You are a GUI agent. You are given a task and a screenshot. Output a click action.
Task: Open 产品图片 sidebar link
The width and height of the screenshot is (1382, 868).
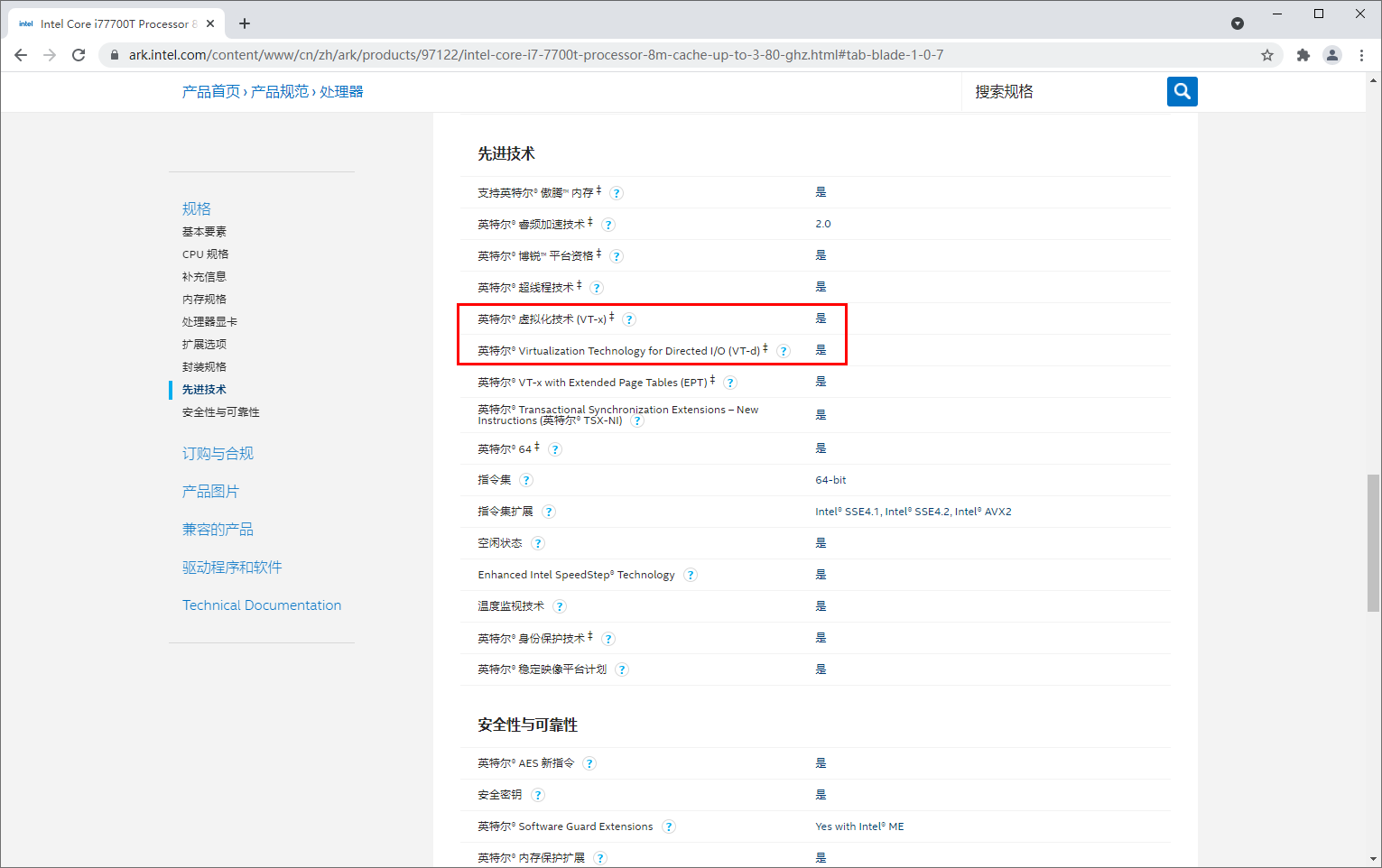(x=211, y=492)
